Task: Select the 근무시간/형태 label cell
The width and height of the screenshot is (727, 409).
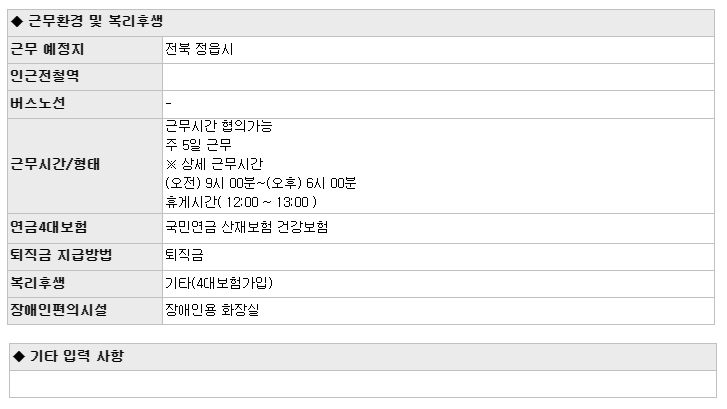Action: point(85,166)
